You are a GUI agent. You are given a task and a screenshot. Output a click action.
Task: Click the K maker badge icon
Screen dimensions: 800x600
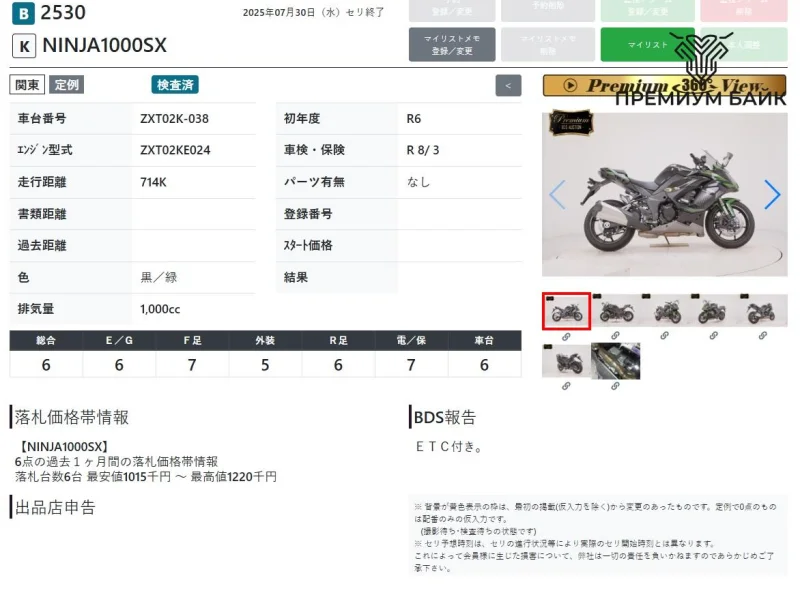point(24,46)
